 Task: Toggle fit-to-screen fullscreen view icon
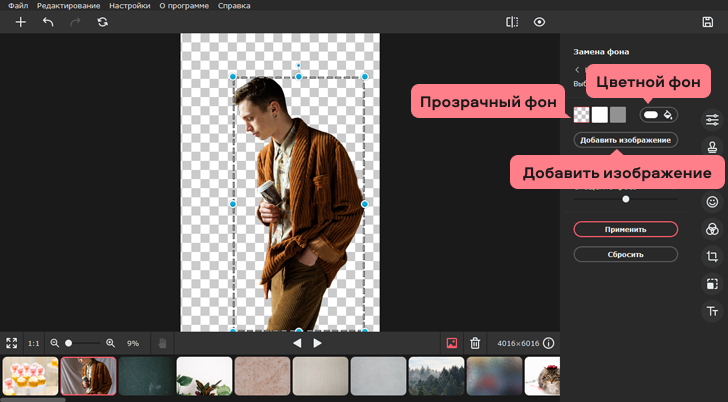[x=12, y=343]
